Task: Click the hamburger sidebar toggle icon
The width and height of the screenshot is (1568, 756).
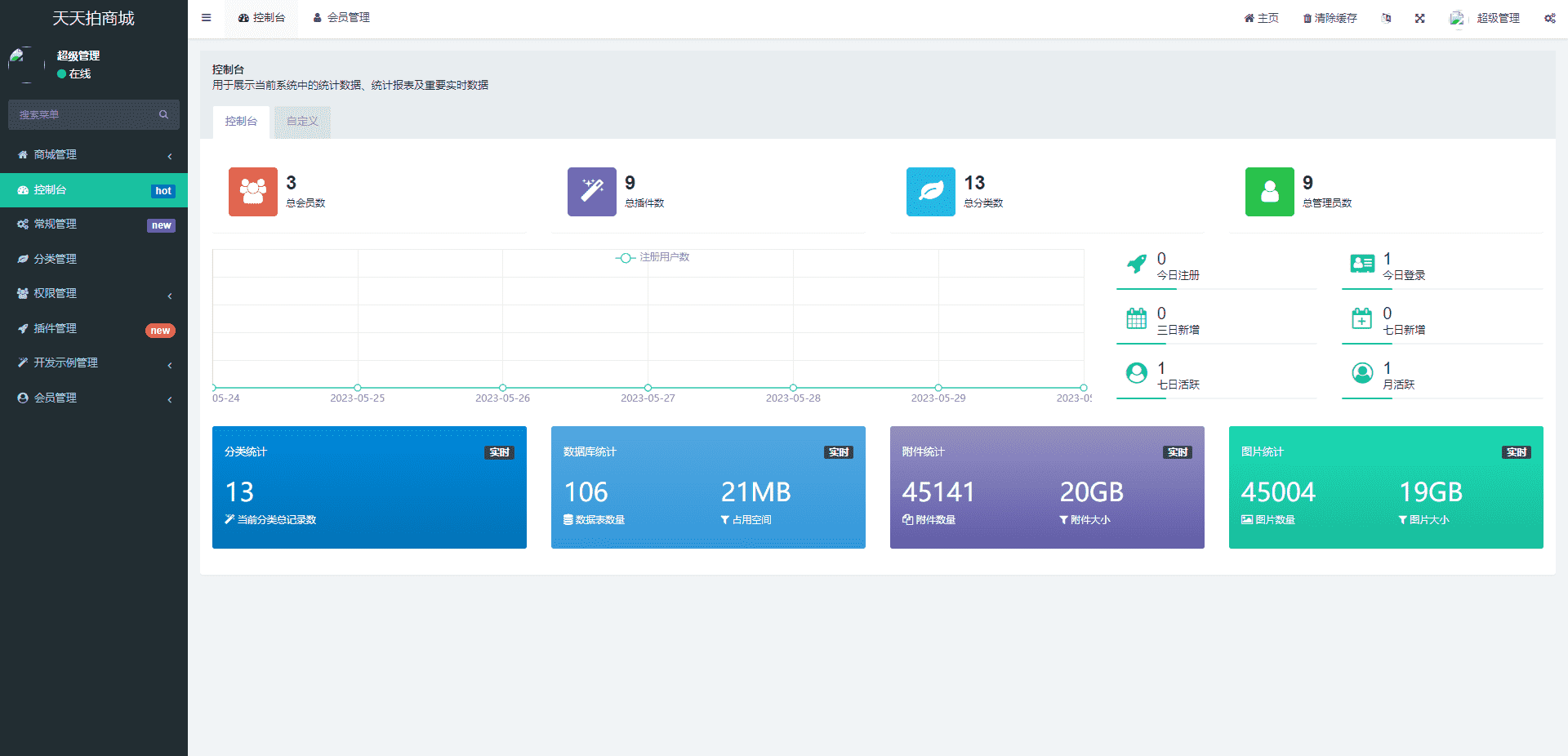Action: [x=207, y=18]
